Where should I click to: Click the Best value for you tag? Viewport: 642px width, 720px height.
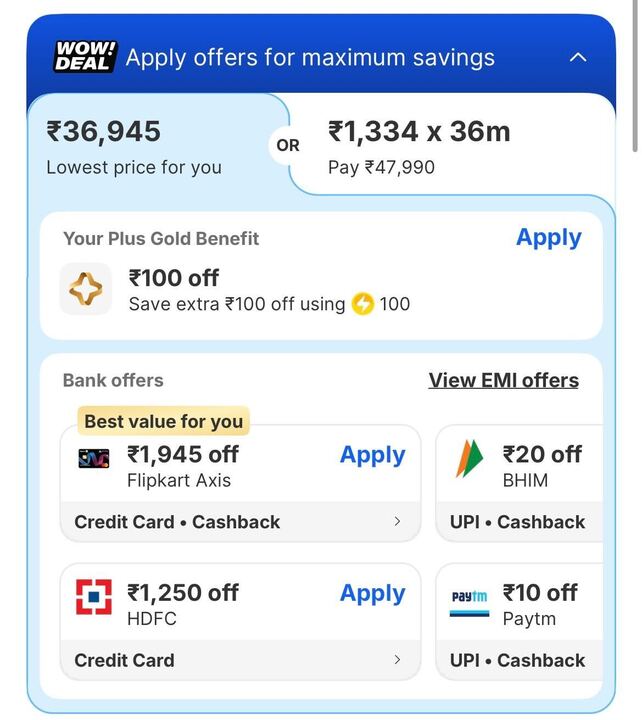(x=163, y=421)
